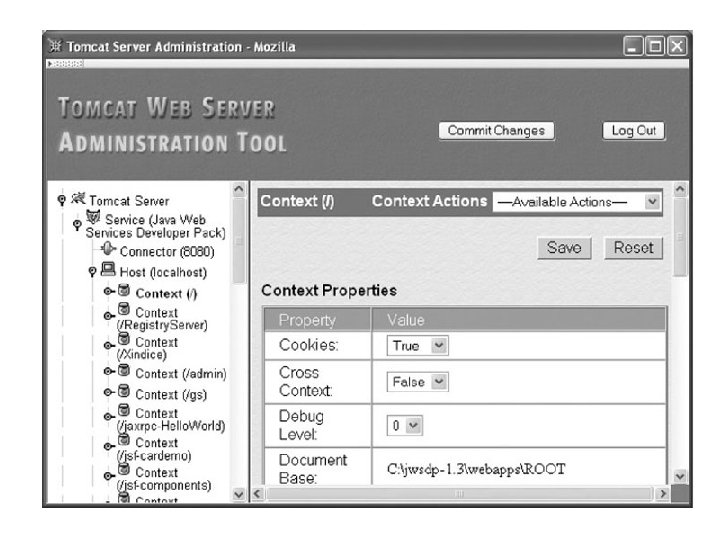Click tree panel scroll down arrow
Screen dimensions: 720x540
point(239,494)
